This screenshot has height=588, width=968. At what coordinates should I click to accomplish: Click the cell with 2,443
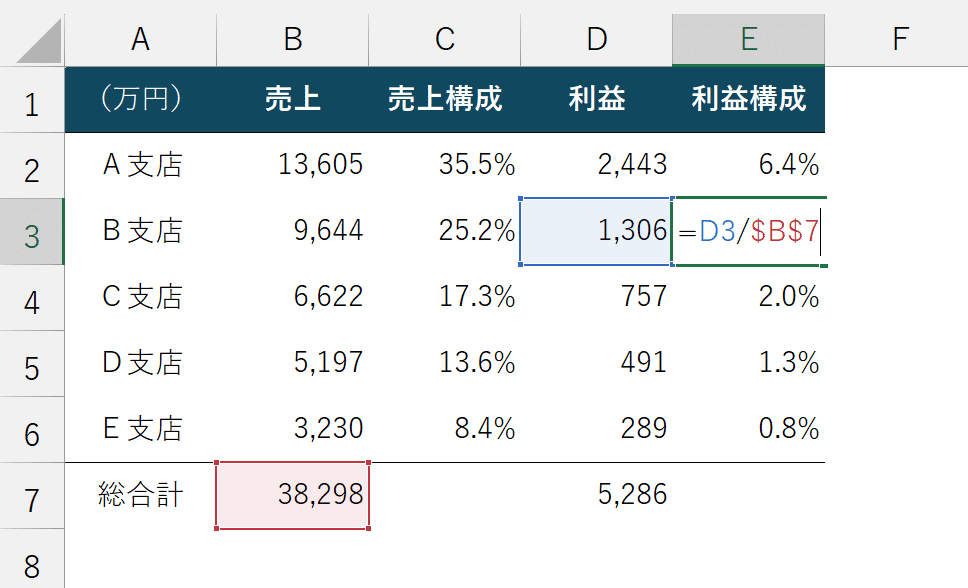coord(596,166)
